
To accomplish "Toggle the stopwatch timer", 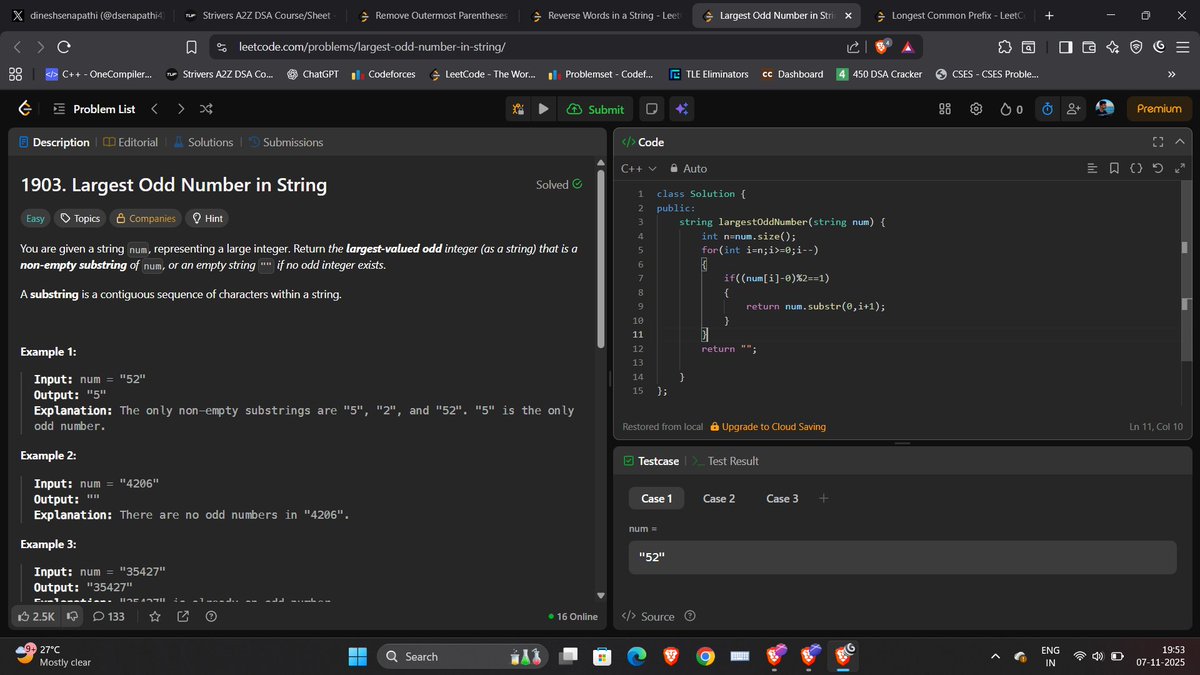I will (x=1047, y=109).
